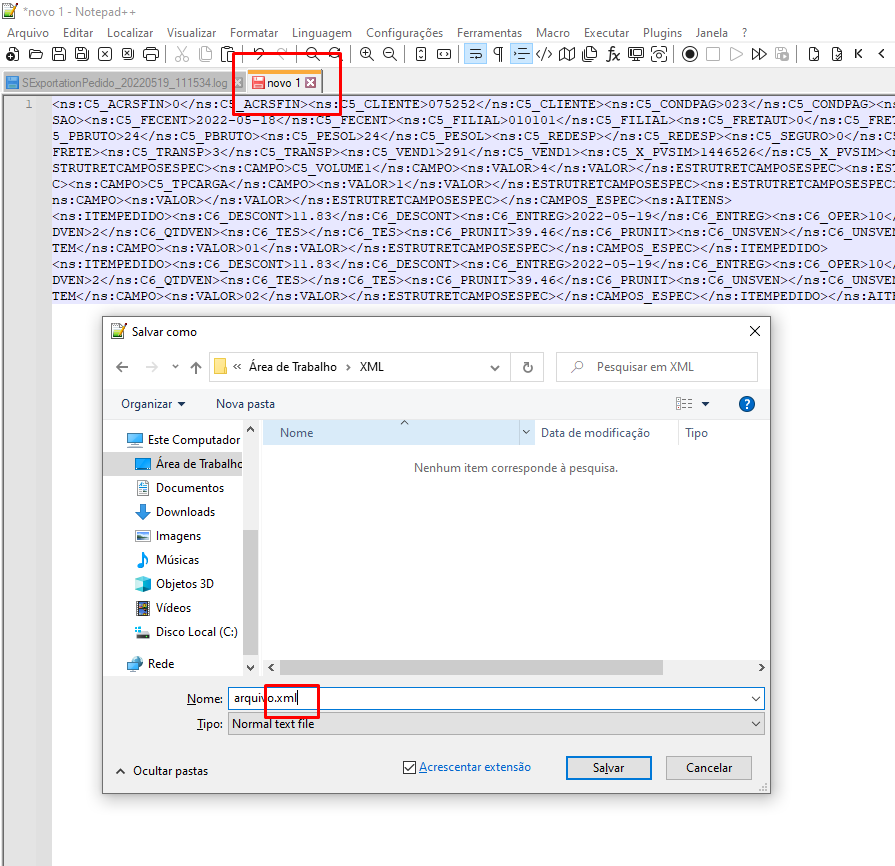
Task: Open the Localizar menu
Action: (130, 33)
